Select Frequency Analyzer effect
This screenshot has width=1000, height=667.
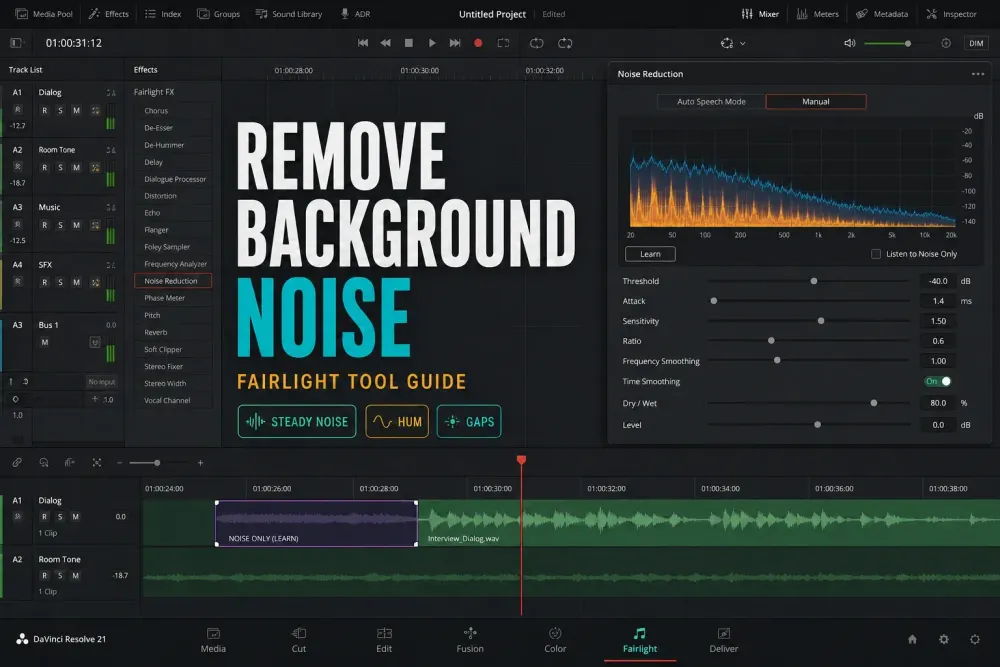point(173,264)
